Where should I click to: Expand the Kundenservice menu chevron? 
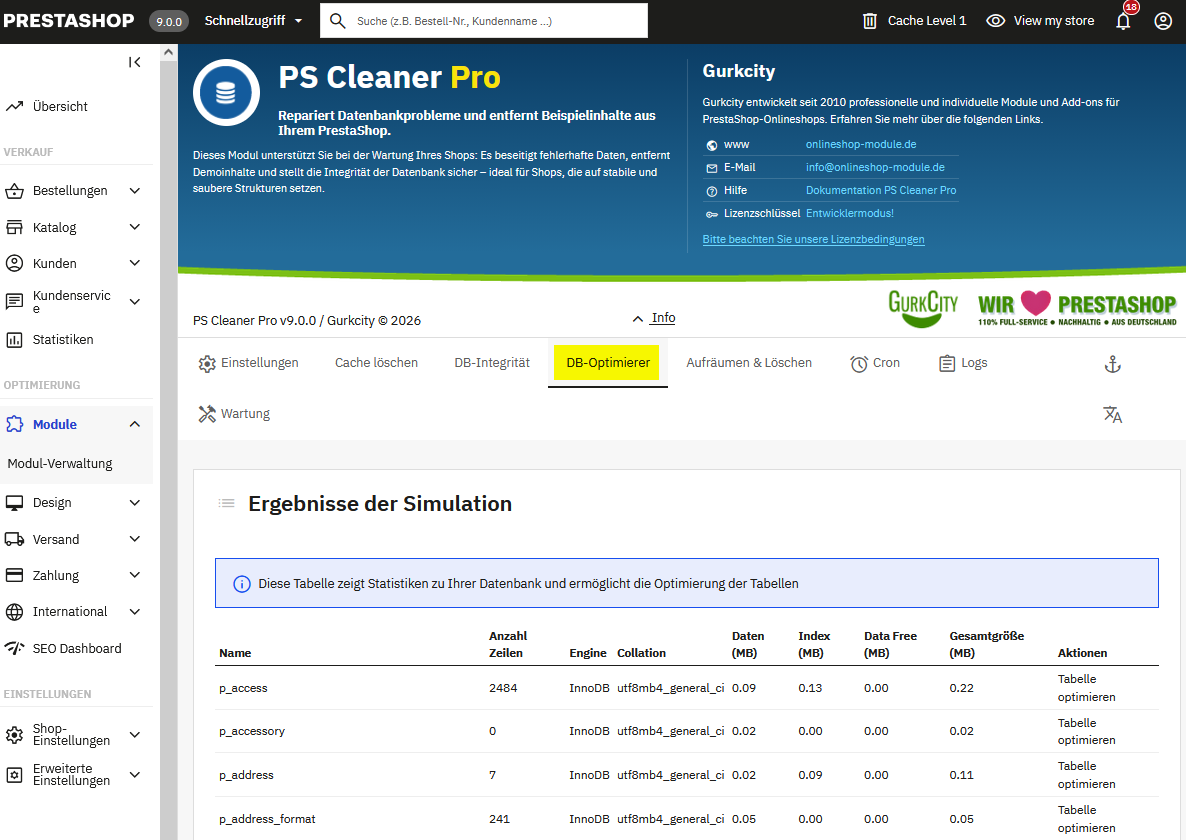pos(135,302)
